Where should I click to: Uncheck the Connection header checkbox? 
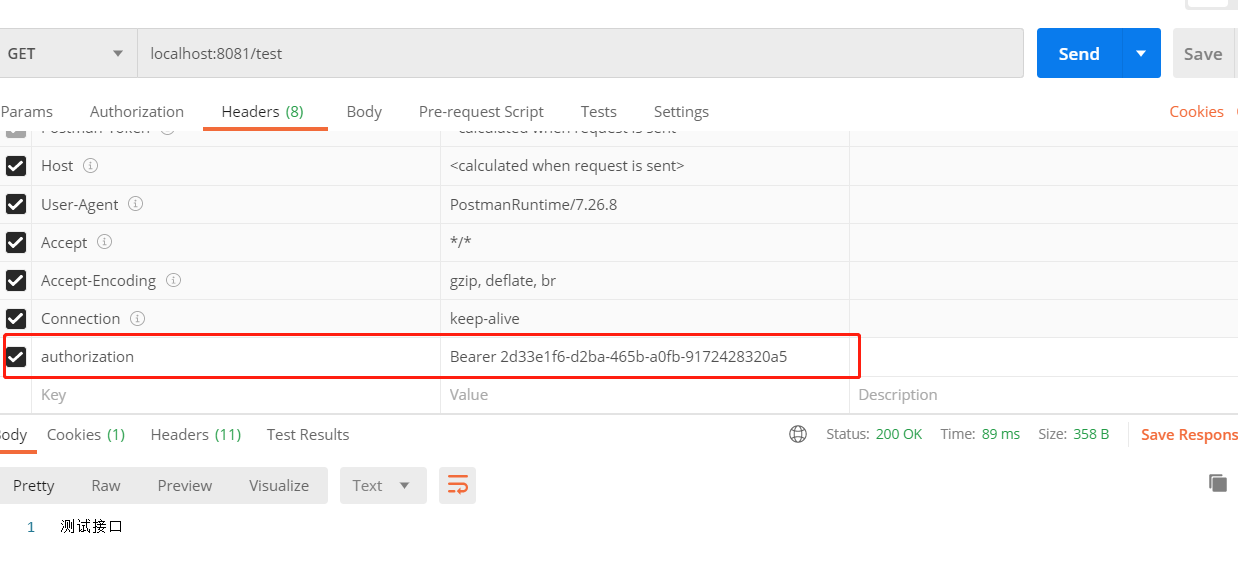(x=16, y=318)
